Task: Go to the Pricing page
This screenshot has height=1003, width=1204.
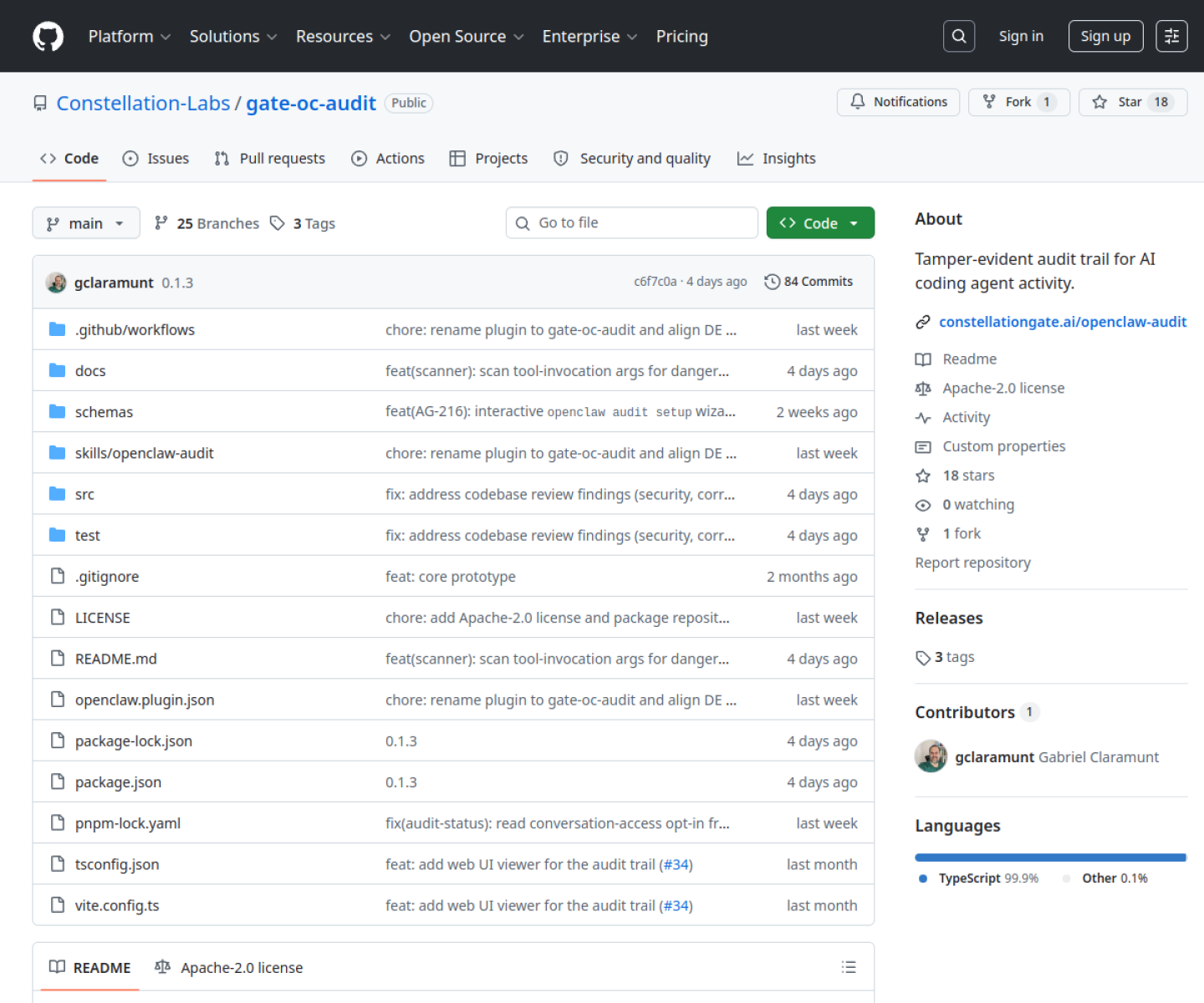Action: click(681, 37)
